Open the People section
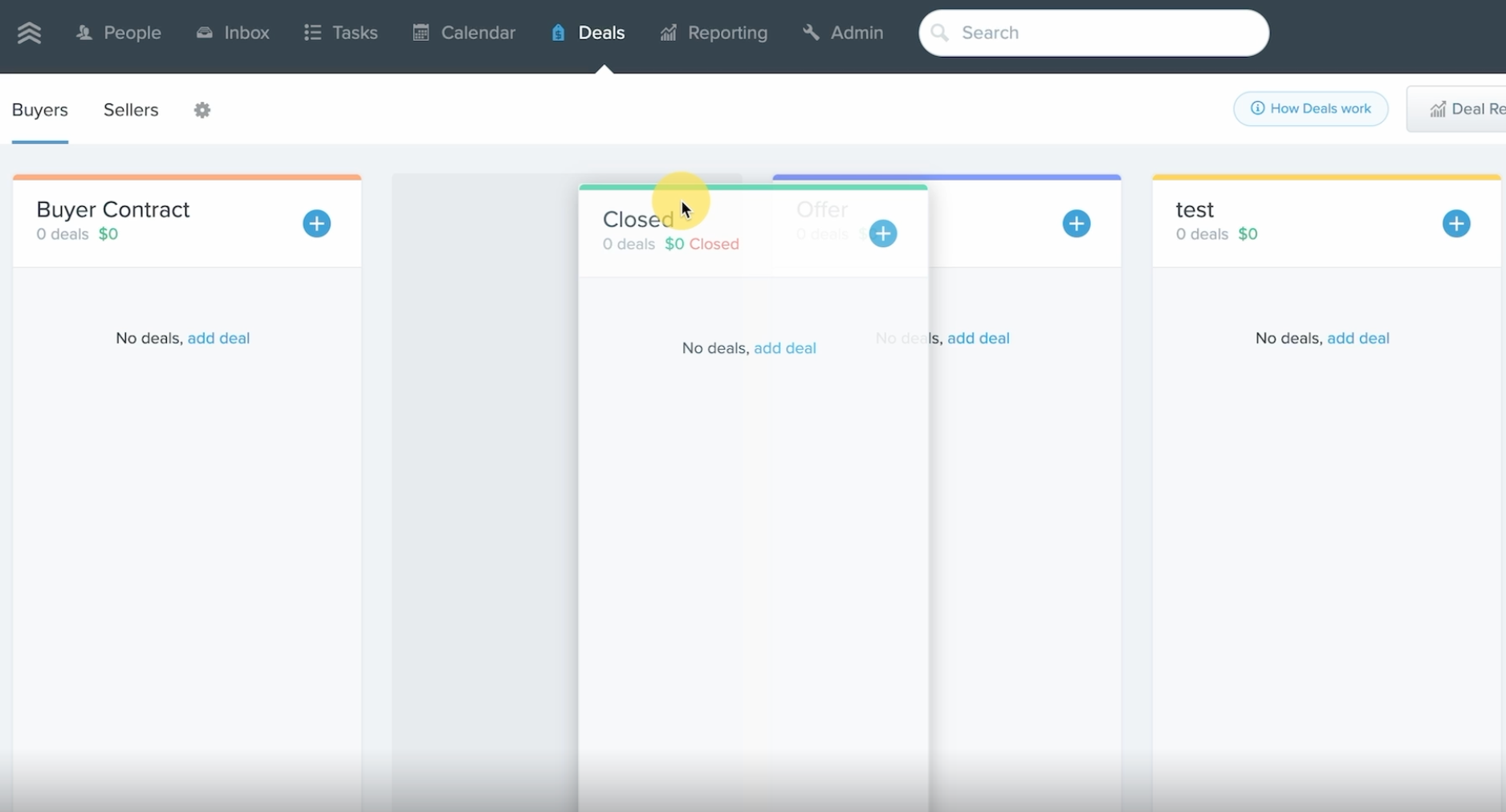The width and height of the screenshot is (1506, 812). click(119, 33)
